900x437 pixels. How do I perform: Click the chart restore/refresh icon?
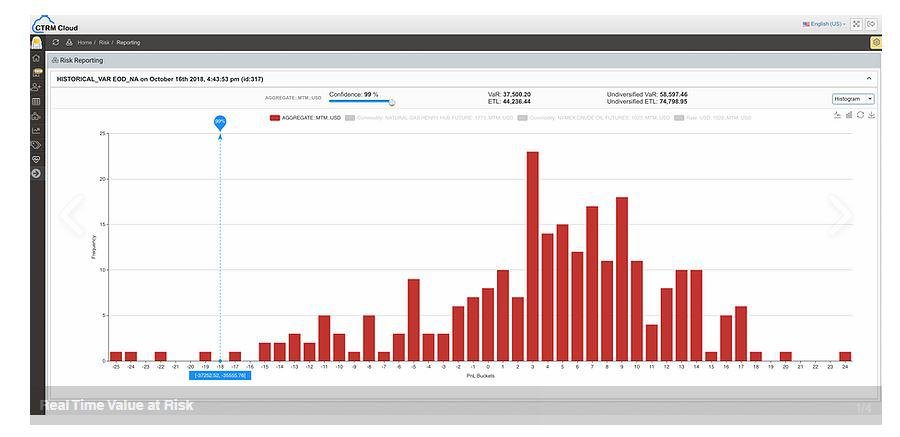click(860, 115)
